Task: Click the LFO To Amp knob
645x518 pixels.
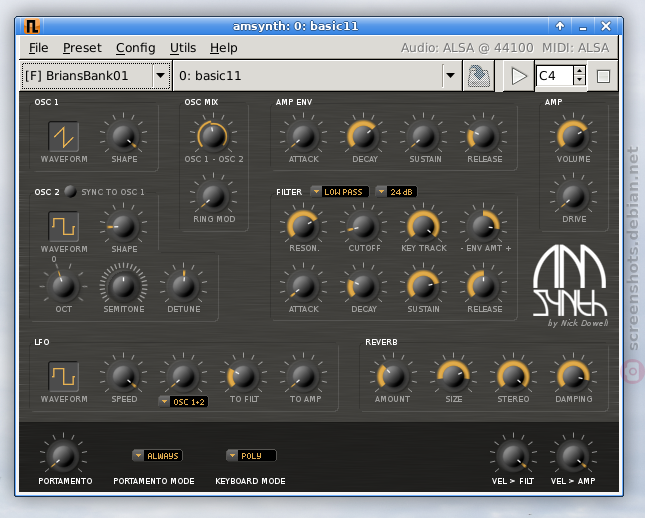Action: (x=303, y=376)
